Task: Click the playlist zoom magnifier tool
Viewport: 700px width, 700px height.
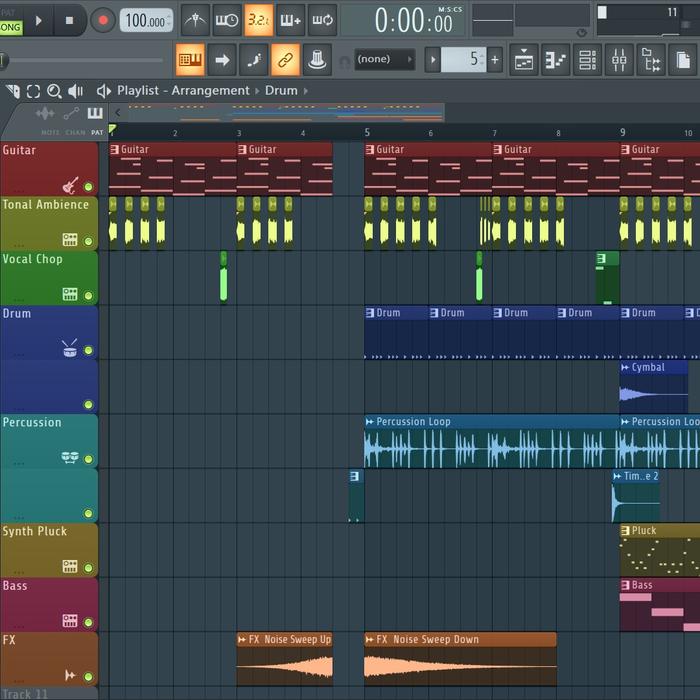Action: pos(54,91)
